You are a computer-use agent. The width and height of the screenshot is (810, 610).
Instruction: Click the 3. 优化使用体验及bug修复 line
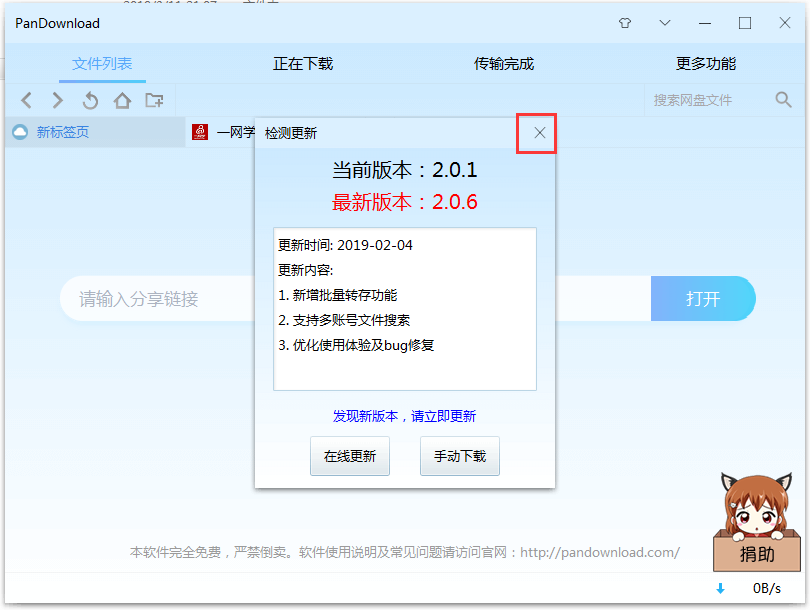[356, 345]
